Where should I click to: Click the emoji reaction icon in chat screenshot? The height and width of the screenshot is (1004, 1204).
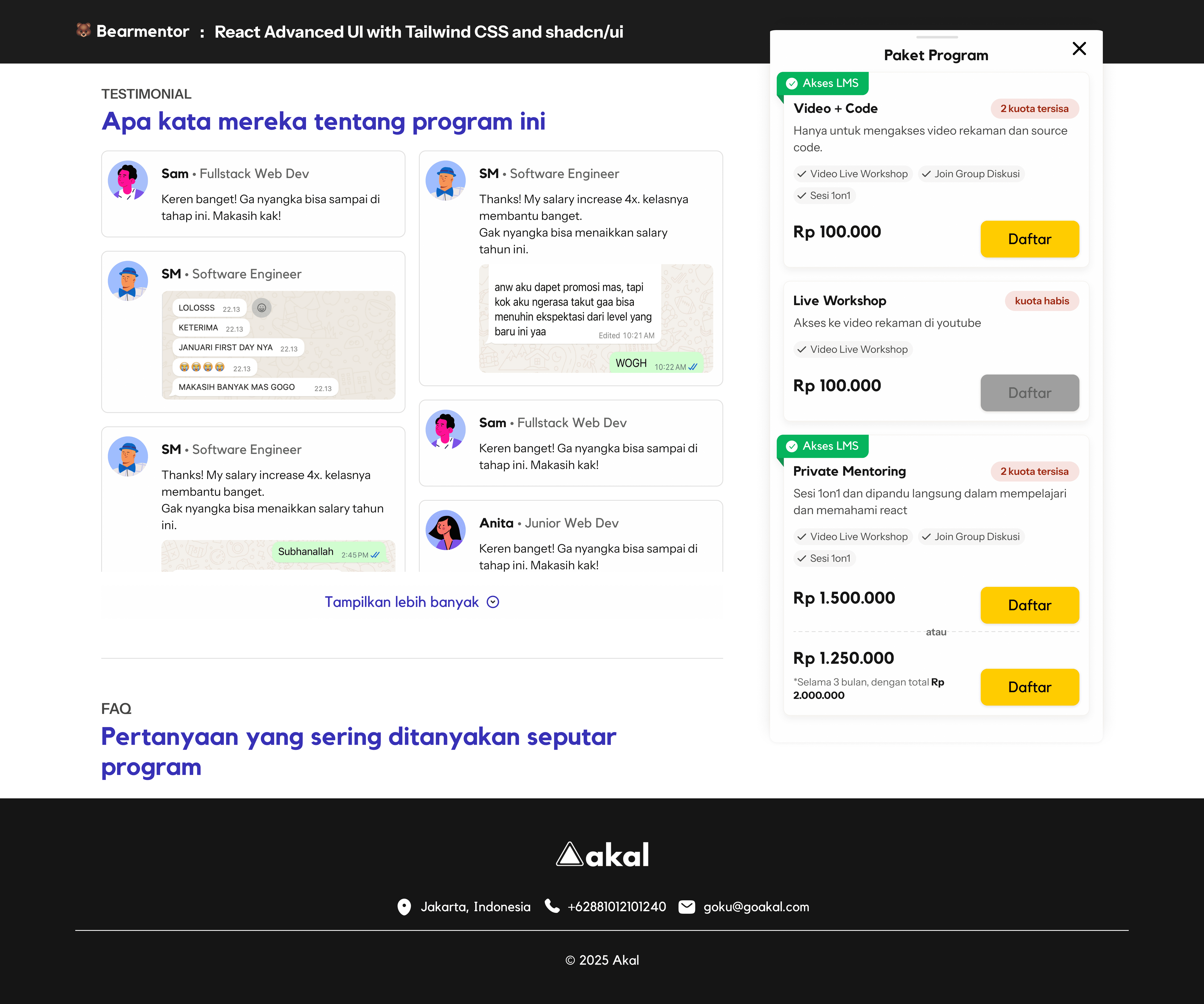(x=261, y=308)
